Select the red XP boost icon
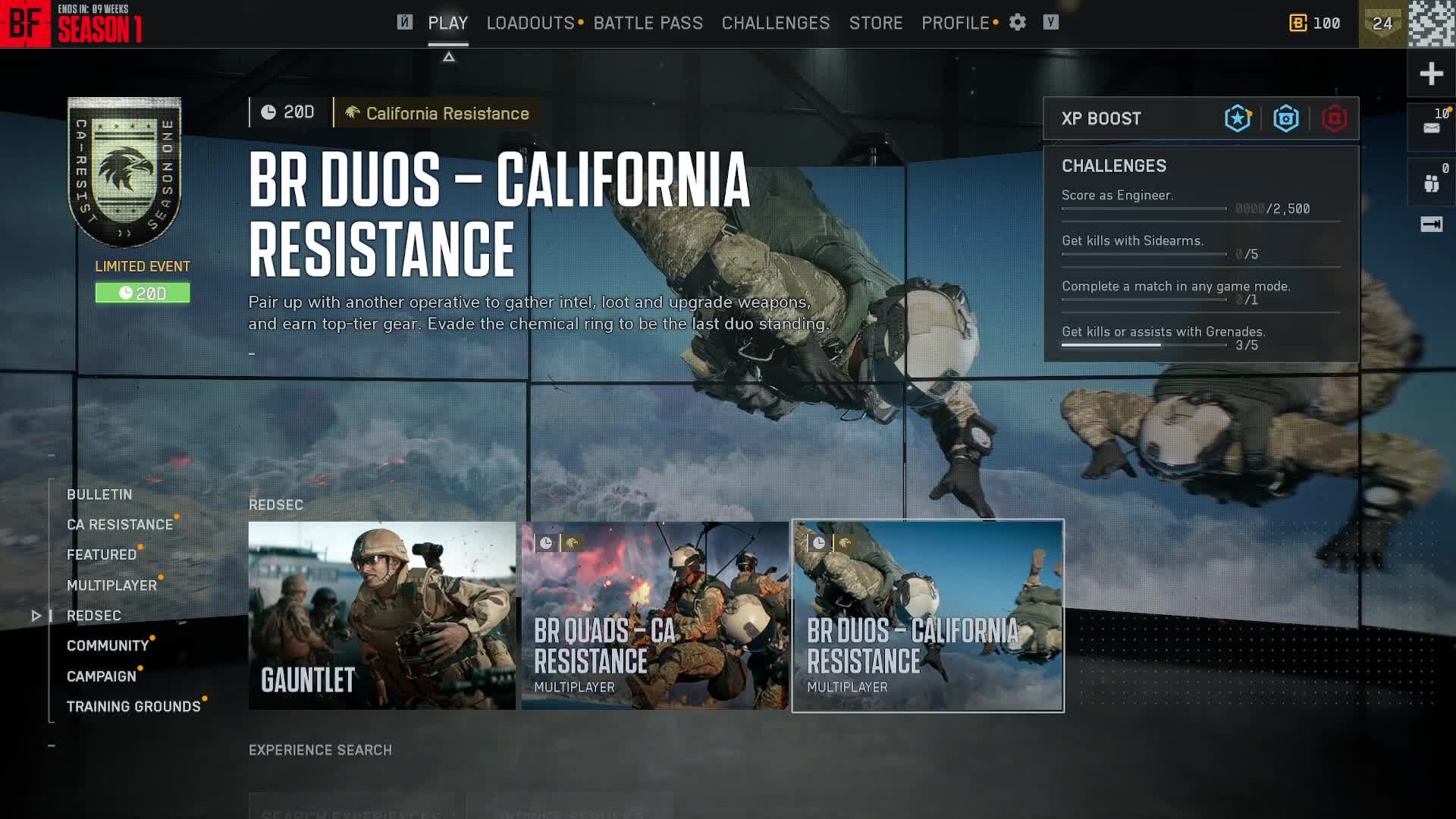1456x819 pixels. click(1334, 118)
